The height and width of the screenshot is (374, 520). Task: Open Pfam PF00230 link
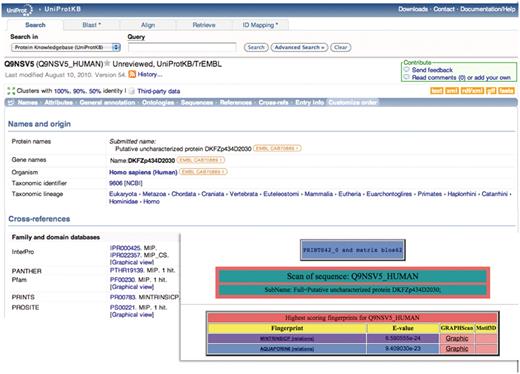[x=122, y=279]
